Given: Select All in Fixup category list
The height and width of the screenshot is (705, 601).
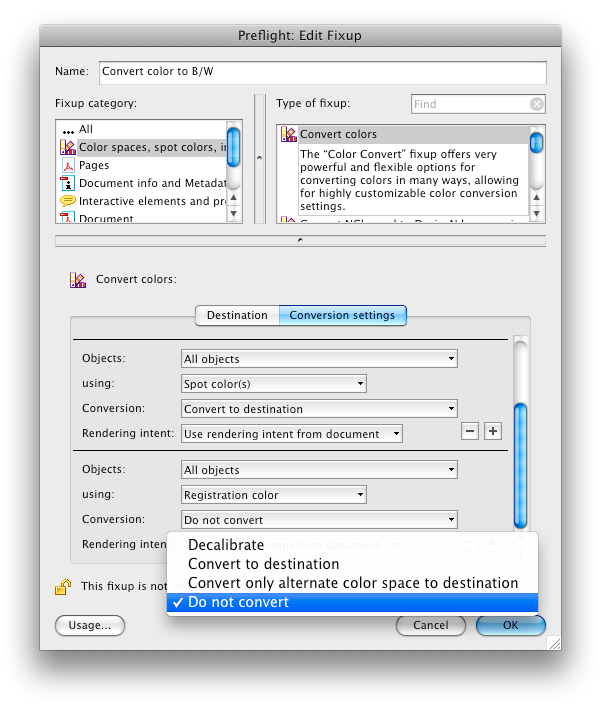Looking at the screenshot, I should pos(143,129).
